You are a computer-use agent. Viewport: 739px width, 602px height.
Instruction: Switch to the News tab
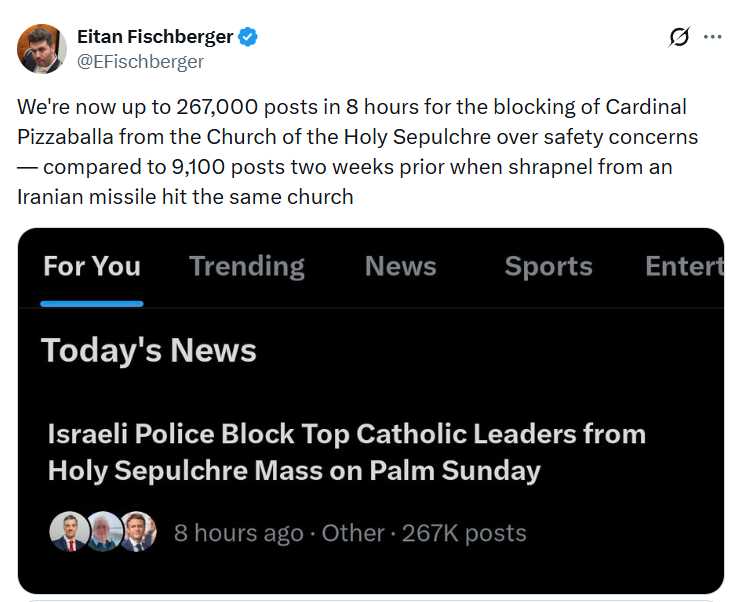(x=400, y=266)
